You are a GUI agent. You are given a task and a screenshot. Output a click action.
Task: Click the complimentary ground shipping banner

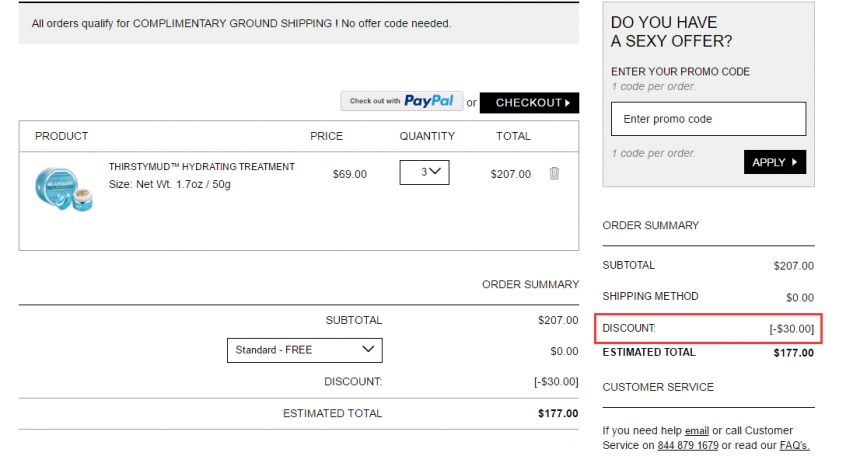pyautogui.click(x=299, y=24)
